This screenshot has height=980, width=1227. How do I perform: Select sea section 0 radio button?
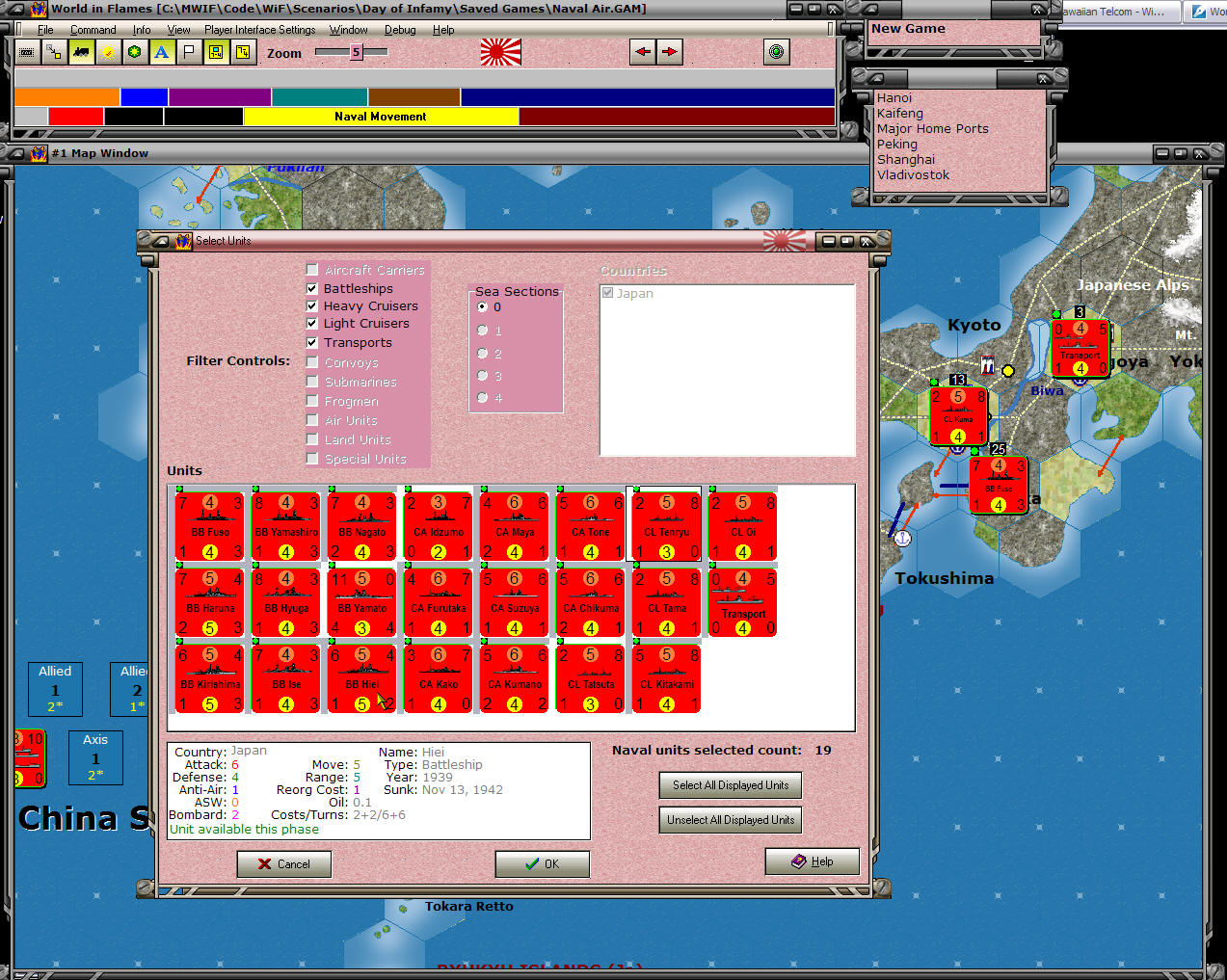point(483,306)
